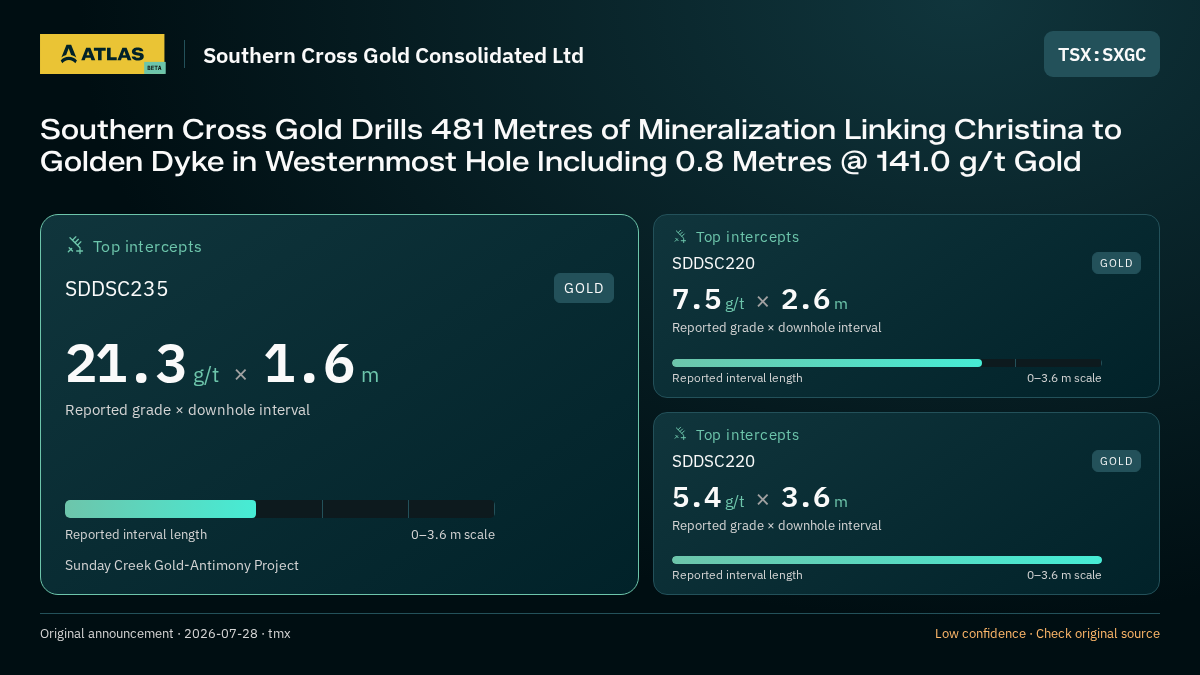Click the GOLD tag on the 7.5 g/t card
This screenshot has width=1200, height=675.
1116,263
